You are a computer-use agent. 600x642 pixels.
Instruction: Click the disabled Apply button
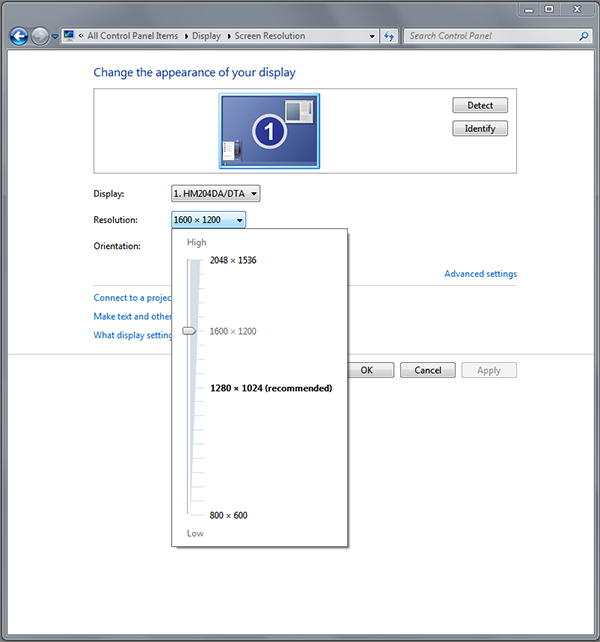pos(489,370)
